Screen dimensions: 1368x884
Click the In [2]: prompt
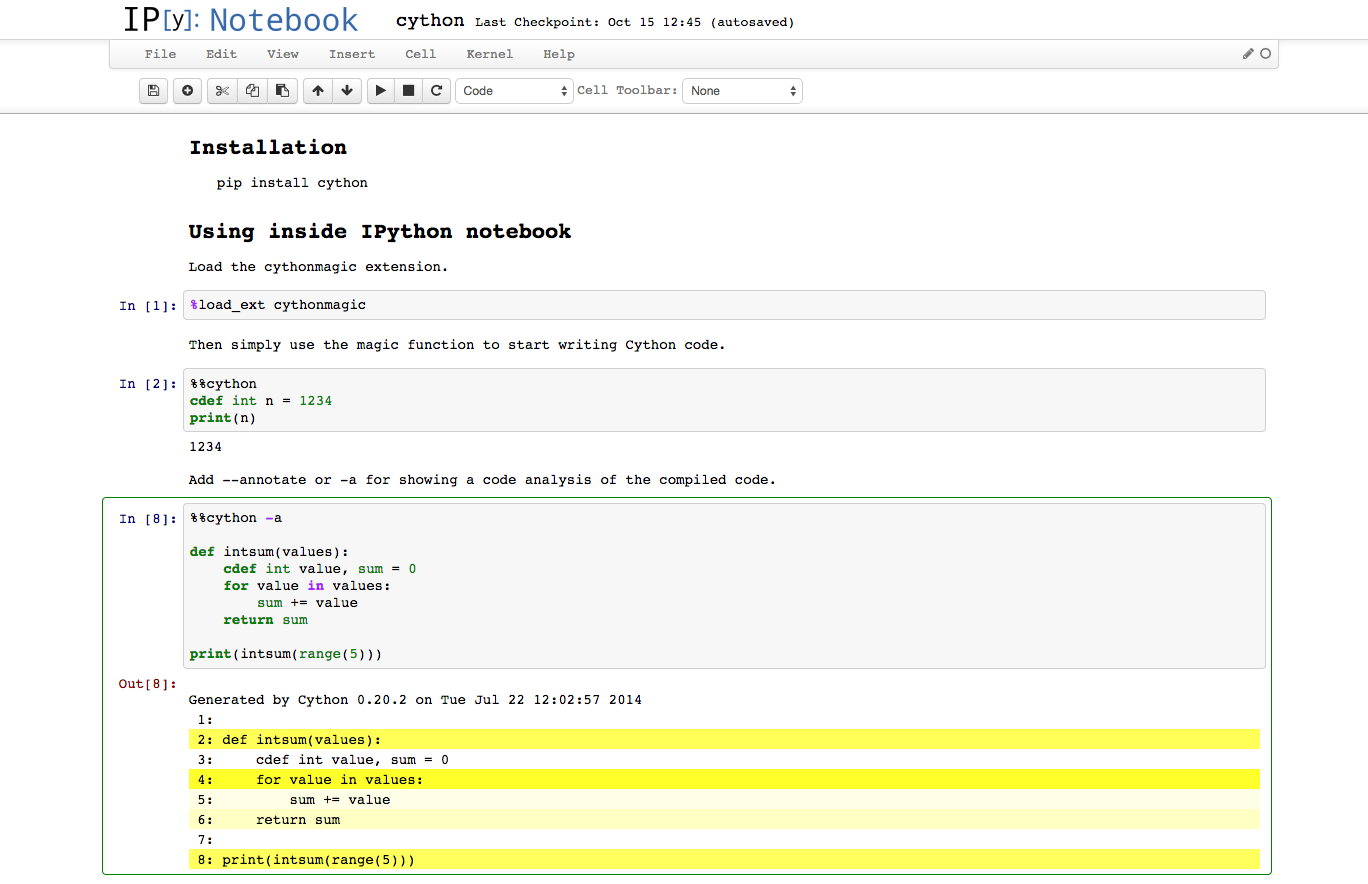(148, 384)
